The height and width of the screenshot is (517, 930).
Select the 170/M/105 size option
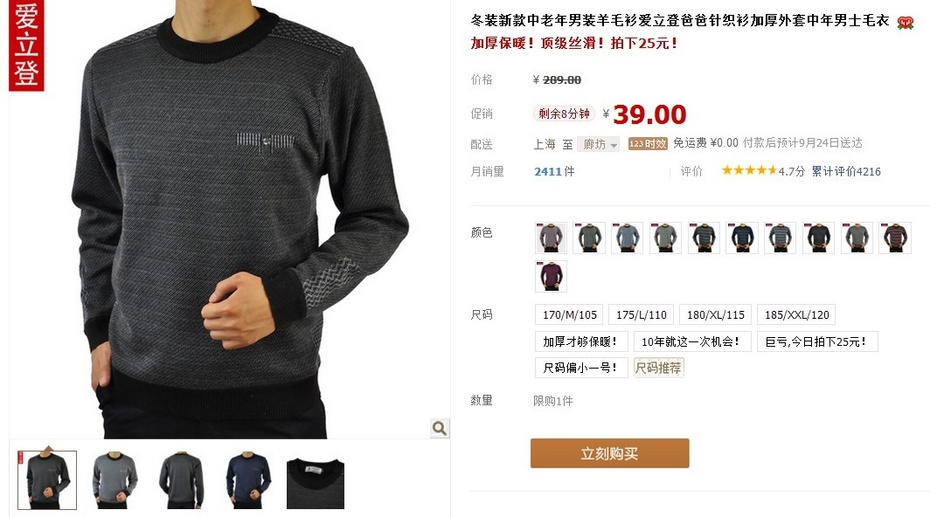(x=569, y=315)
